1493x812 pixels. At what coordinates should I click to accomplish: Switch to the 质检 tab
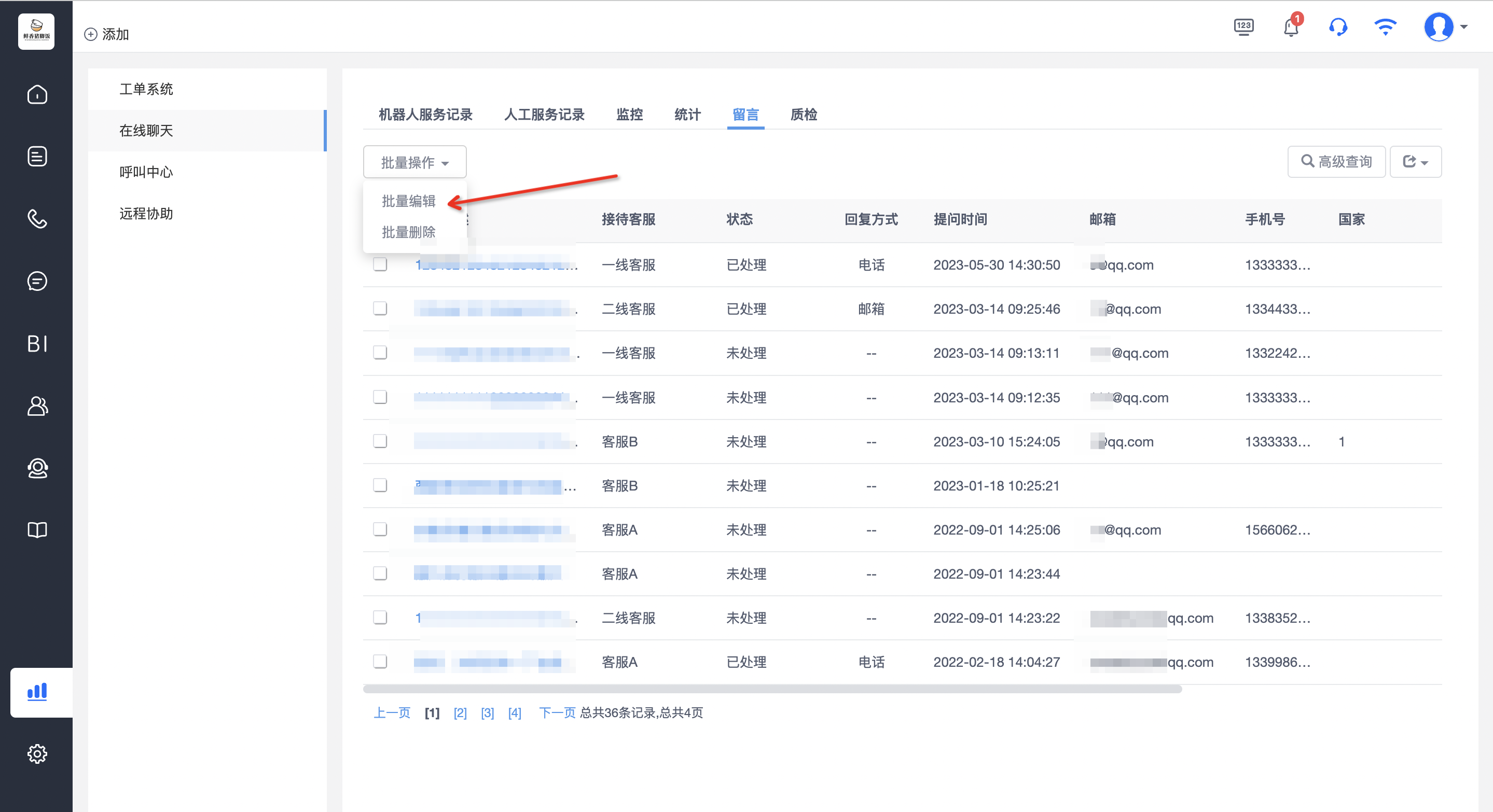pos(804,115)
